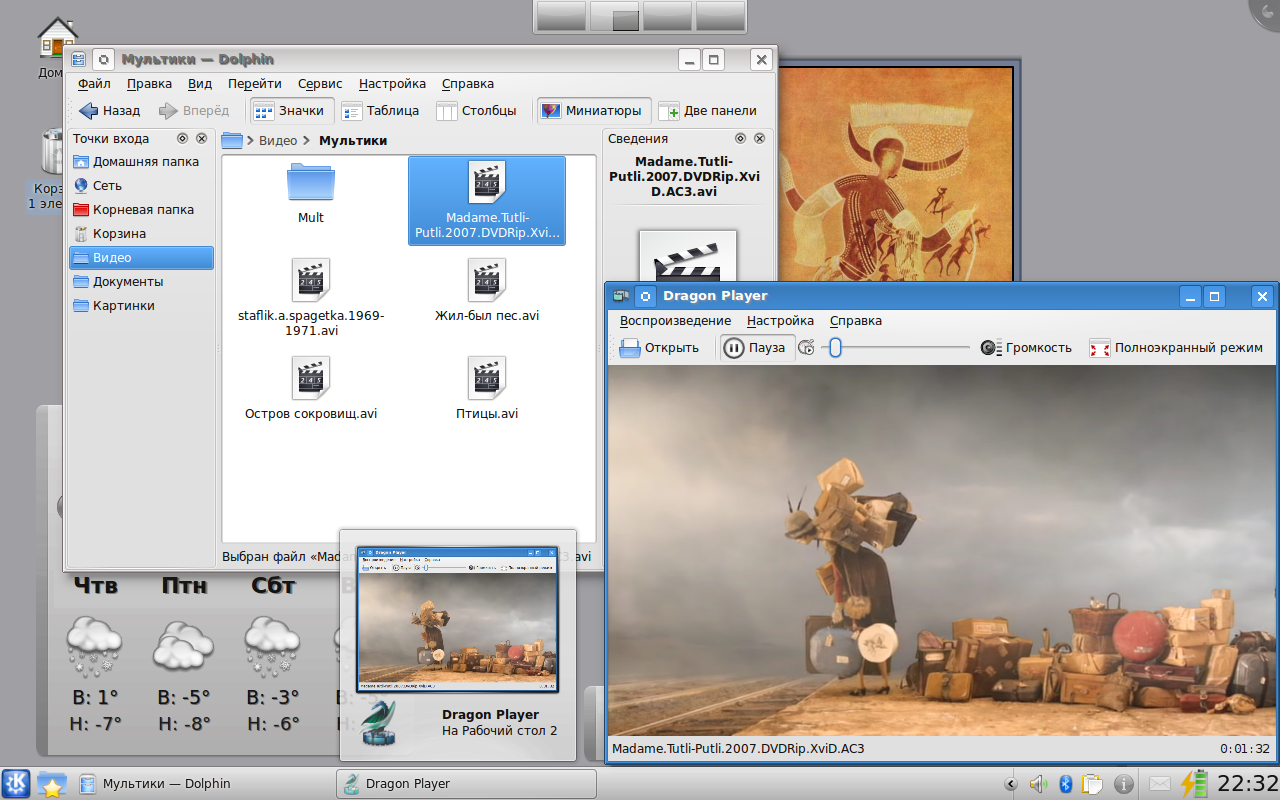The width and height of the screenshot is (1280, 800).
Task: Select the Столбцы view mode
Action: 477,111
